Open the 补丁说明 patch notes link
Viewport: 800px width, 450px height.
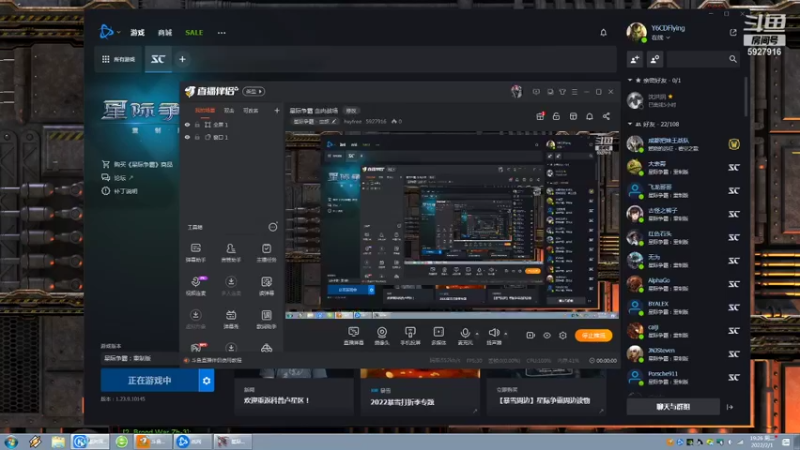pos(120,191)
